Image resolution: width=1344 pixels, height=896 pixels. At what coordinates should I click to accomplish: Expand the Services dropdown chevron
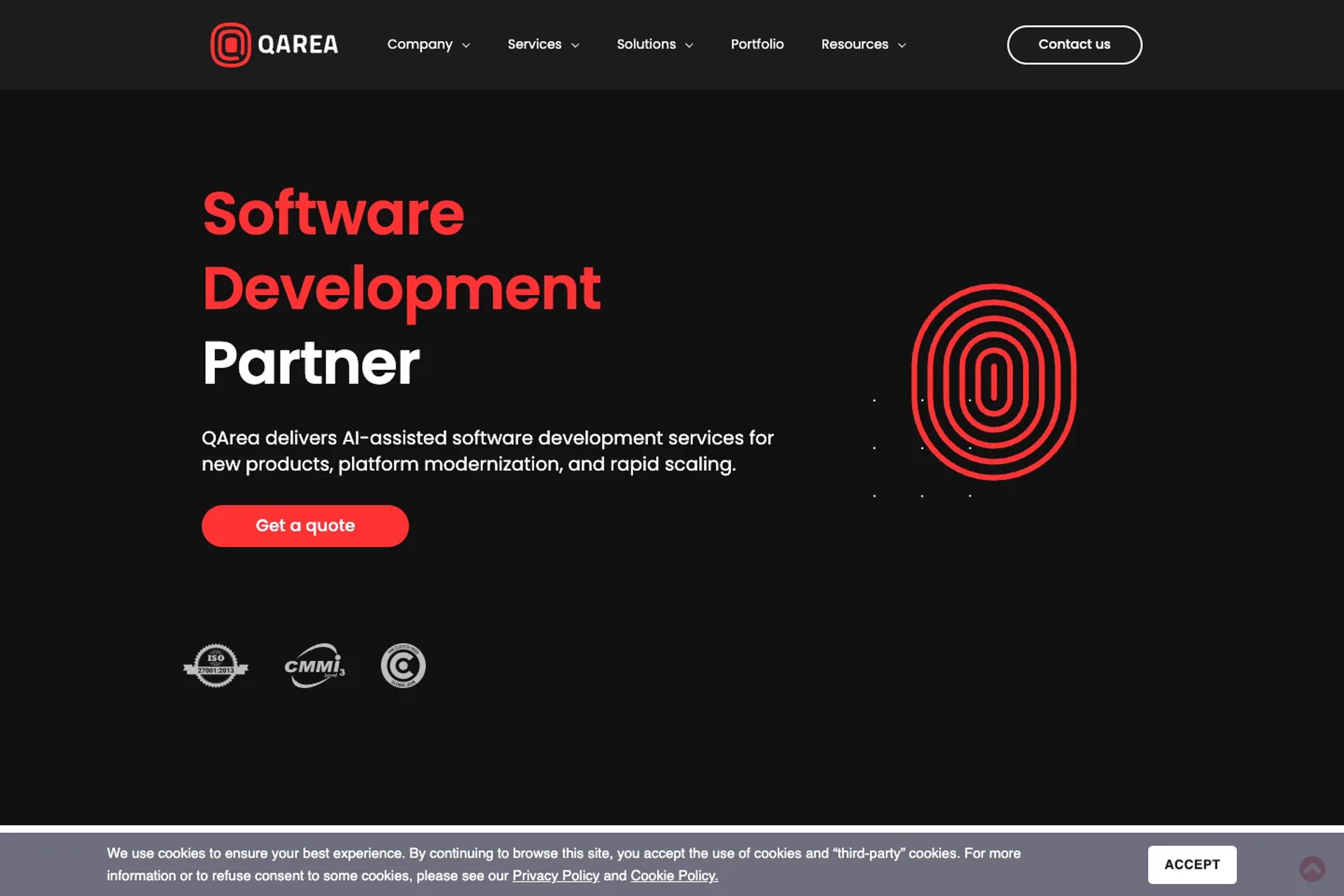click(x=575, y=45)
